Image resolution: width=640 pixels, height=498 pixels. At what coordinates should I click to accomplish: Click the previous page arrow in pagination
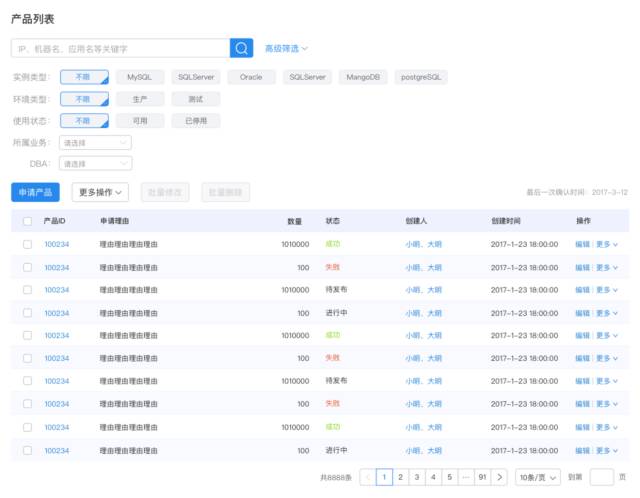368,477
